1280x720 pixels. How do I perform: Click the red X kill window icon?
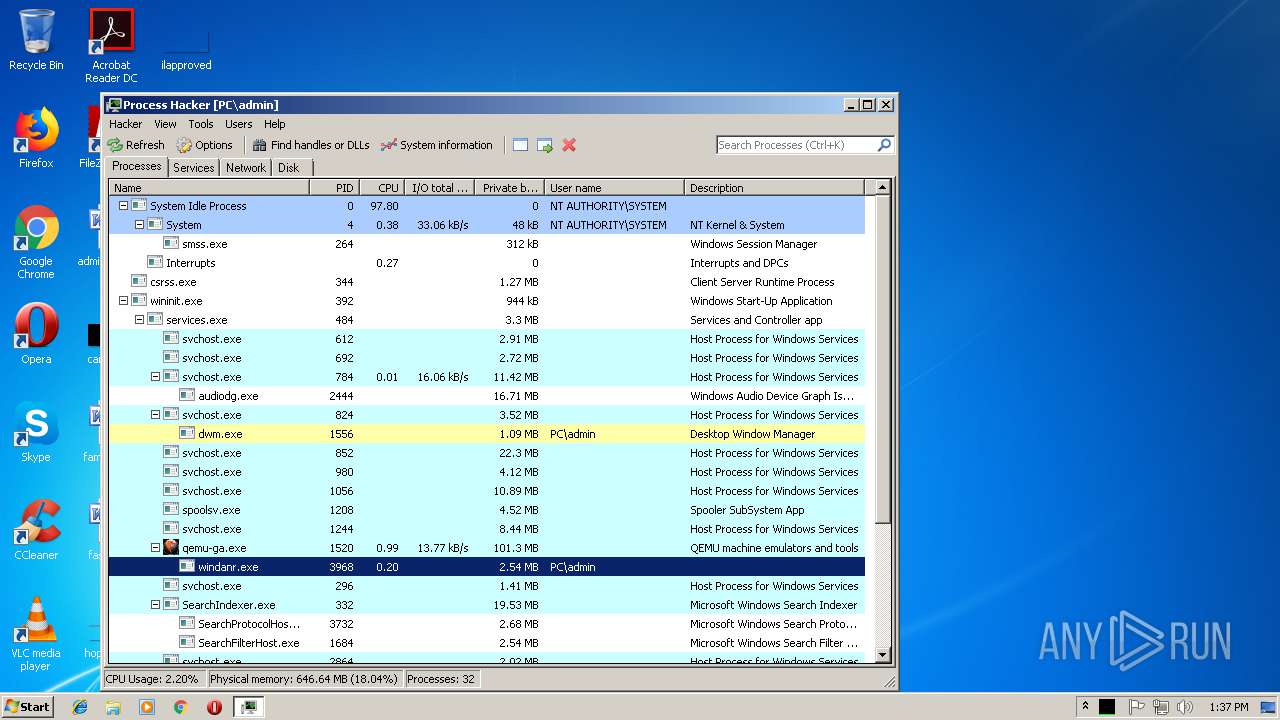[569, 145]
